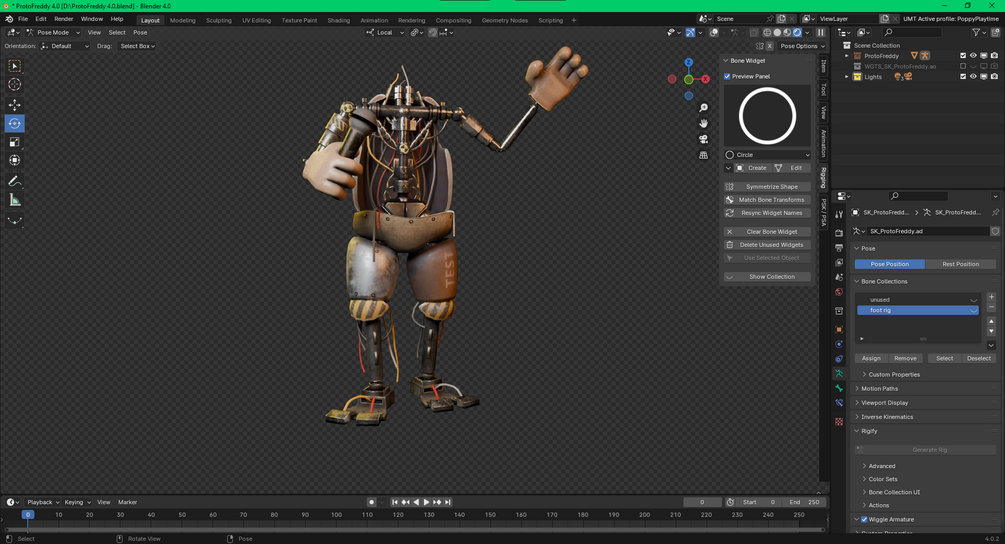Viewport: 1005px width, 544px height.
Task: Expand the Inverse Kinematics panel
Action: click(926, 416)
